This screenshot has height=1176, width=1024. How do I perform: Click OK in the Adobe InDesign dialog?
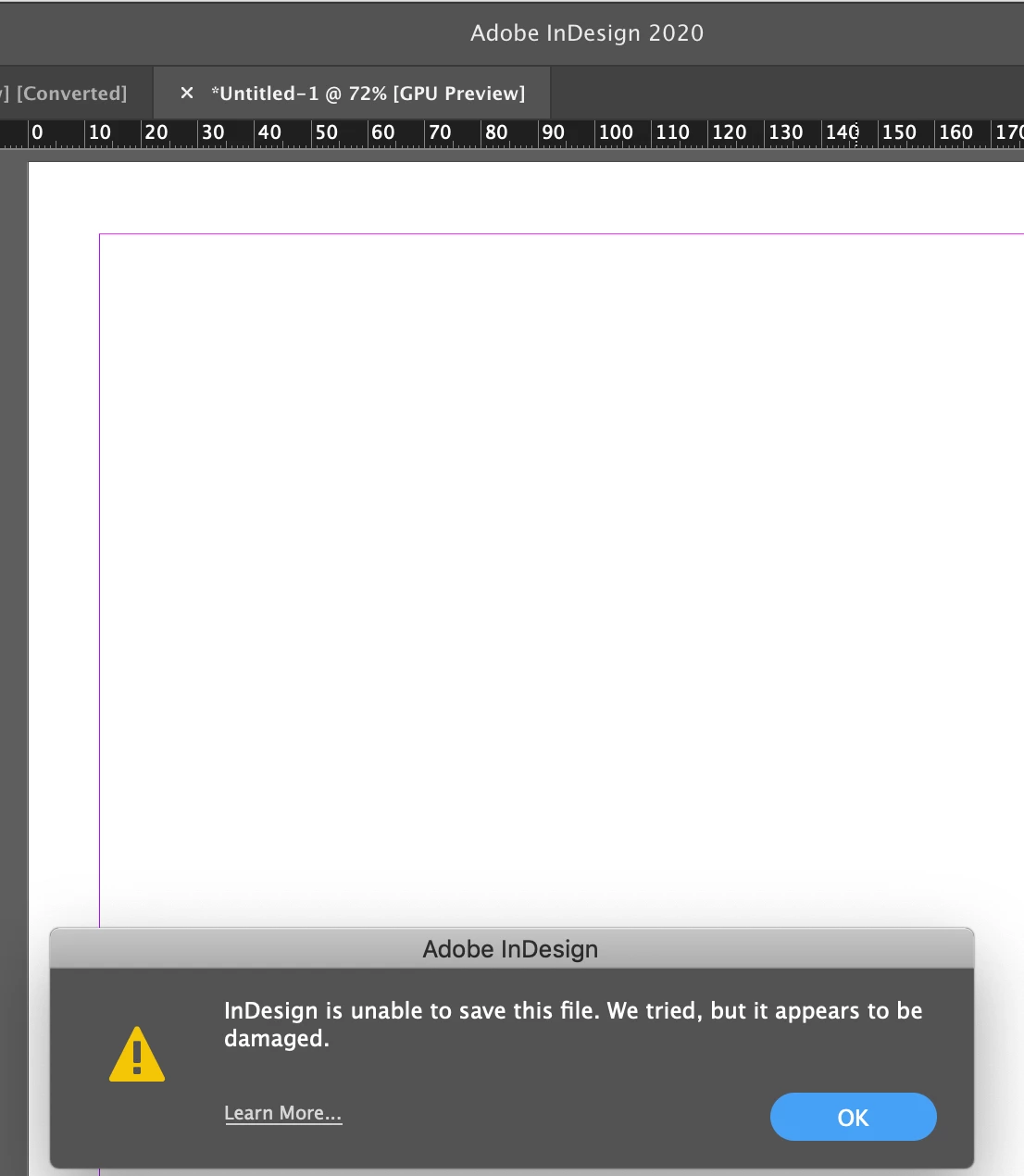coord(853,1117)
